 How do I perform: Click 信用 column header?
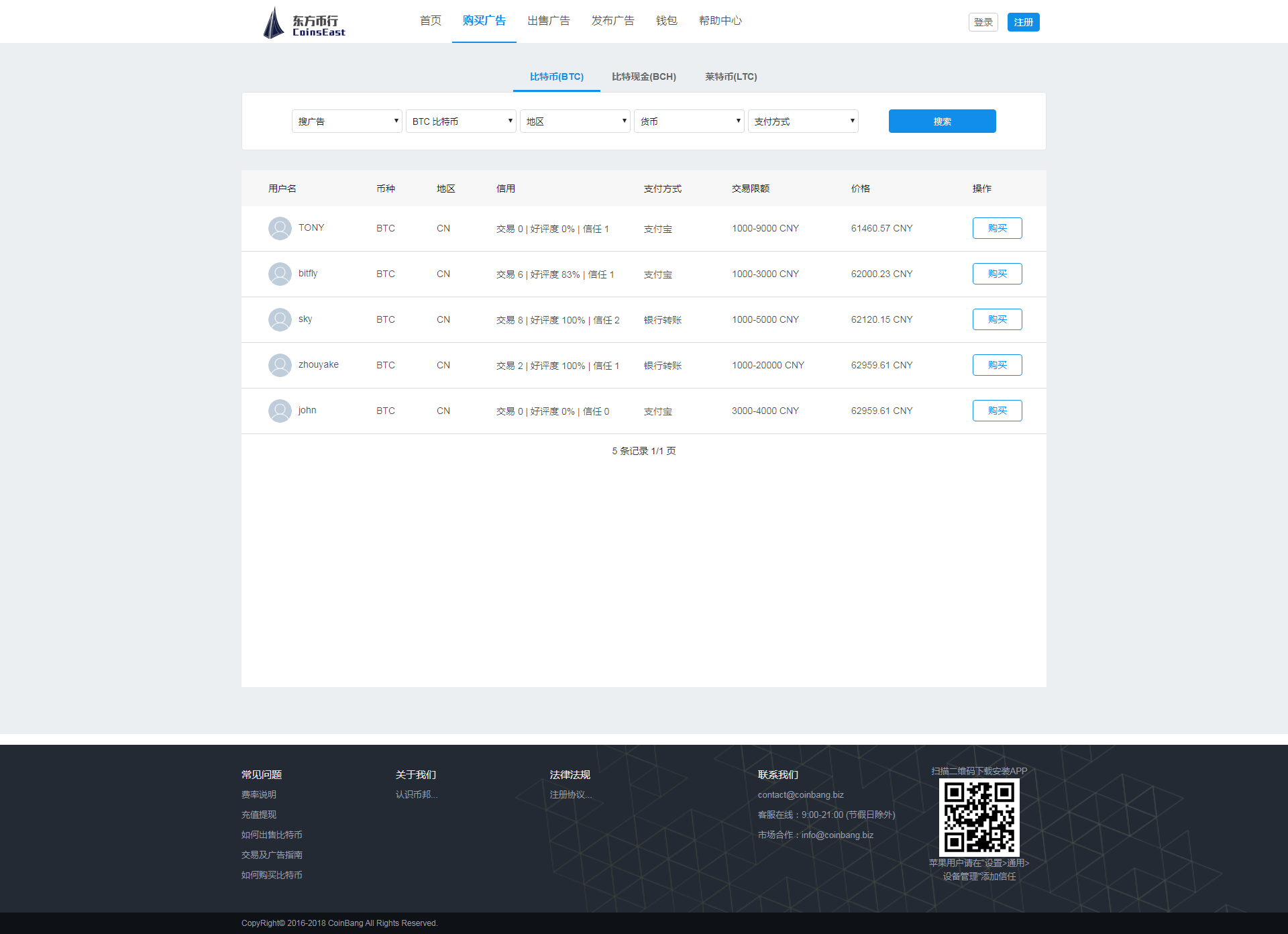click(506, 189)
